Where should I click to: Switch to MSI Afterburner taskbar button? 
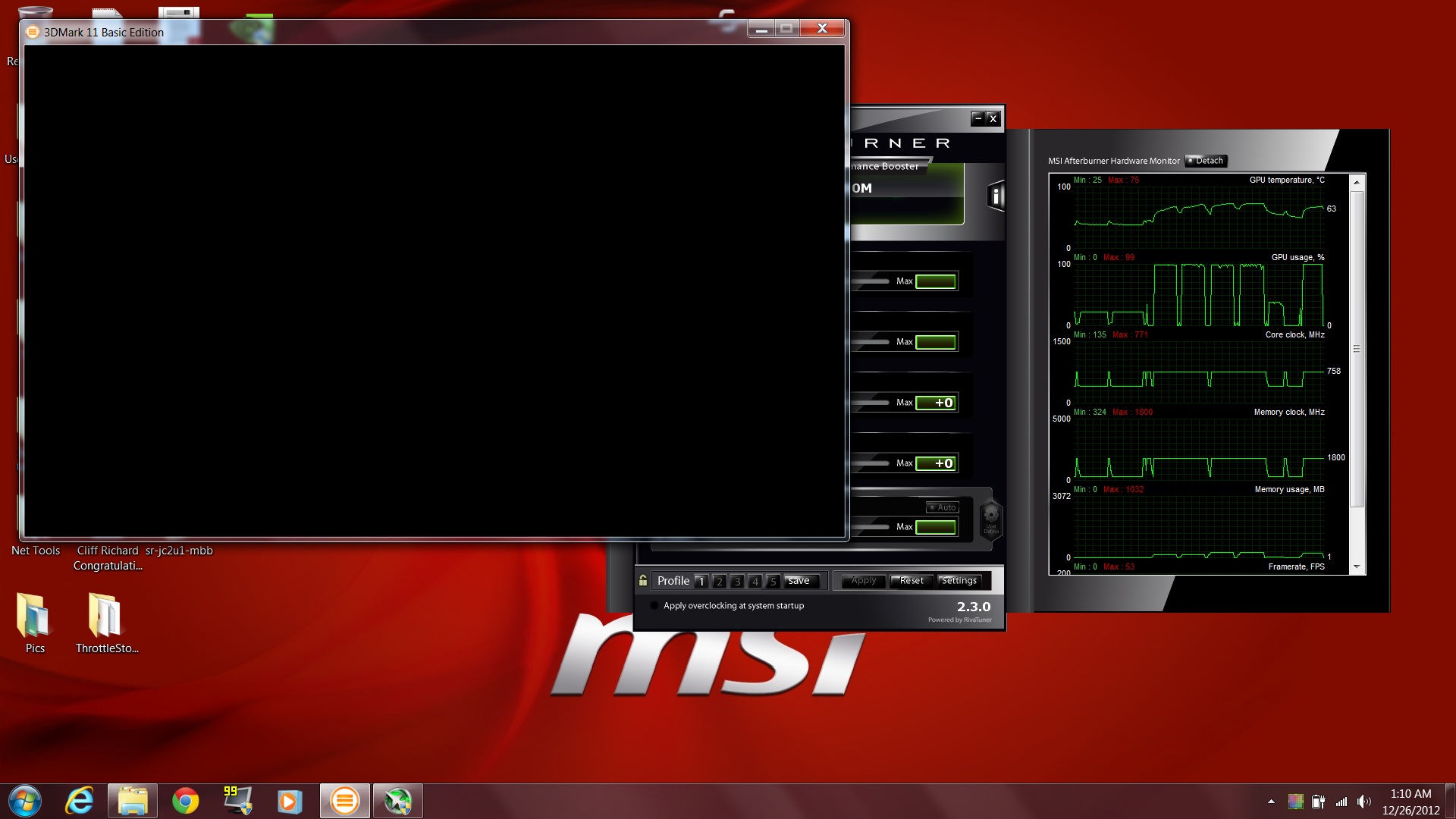[398, 801]
